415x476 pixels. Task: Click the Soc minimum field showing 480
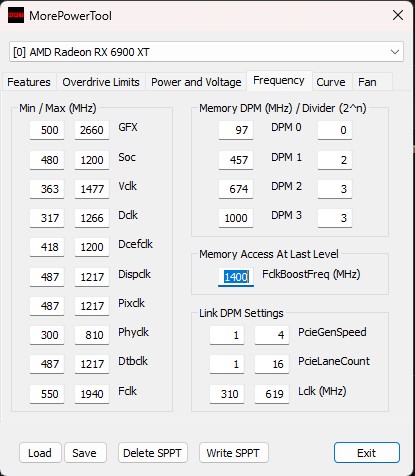47,160
